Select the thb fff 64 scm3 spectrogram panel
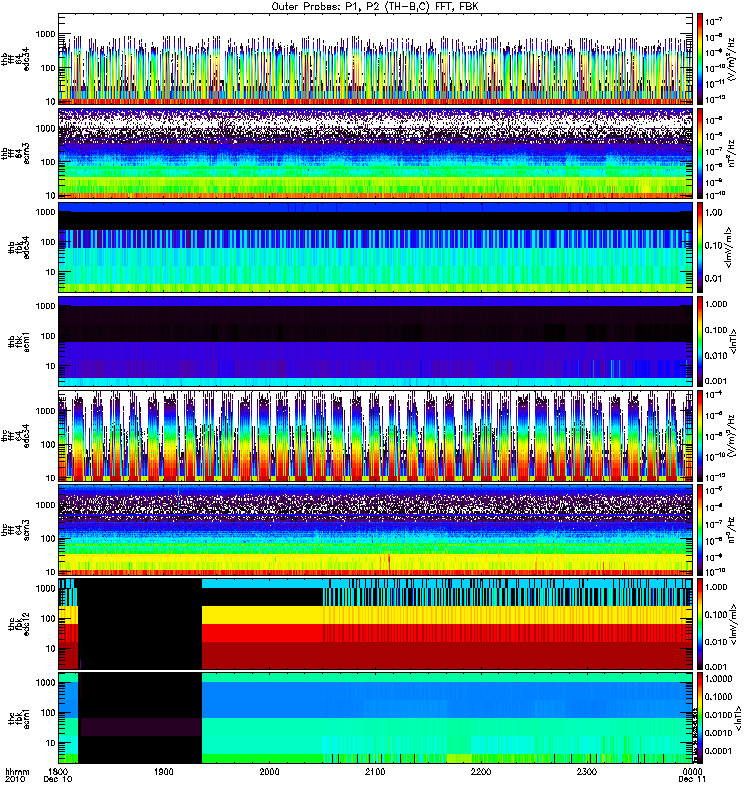 [376, 153]
